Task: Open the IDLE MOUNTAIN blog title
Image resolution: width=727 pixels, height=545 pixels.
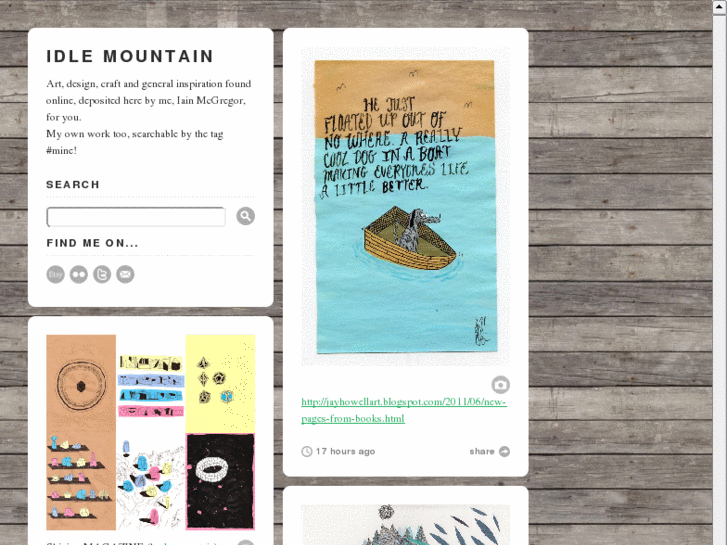Action: pyautogui.click(x=130, y=56)
